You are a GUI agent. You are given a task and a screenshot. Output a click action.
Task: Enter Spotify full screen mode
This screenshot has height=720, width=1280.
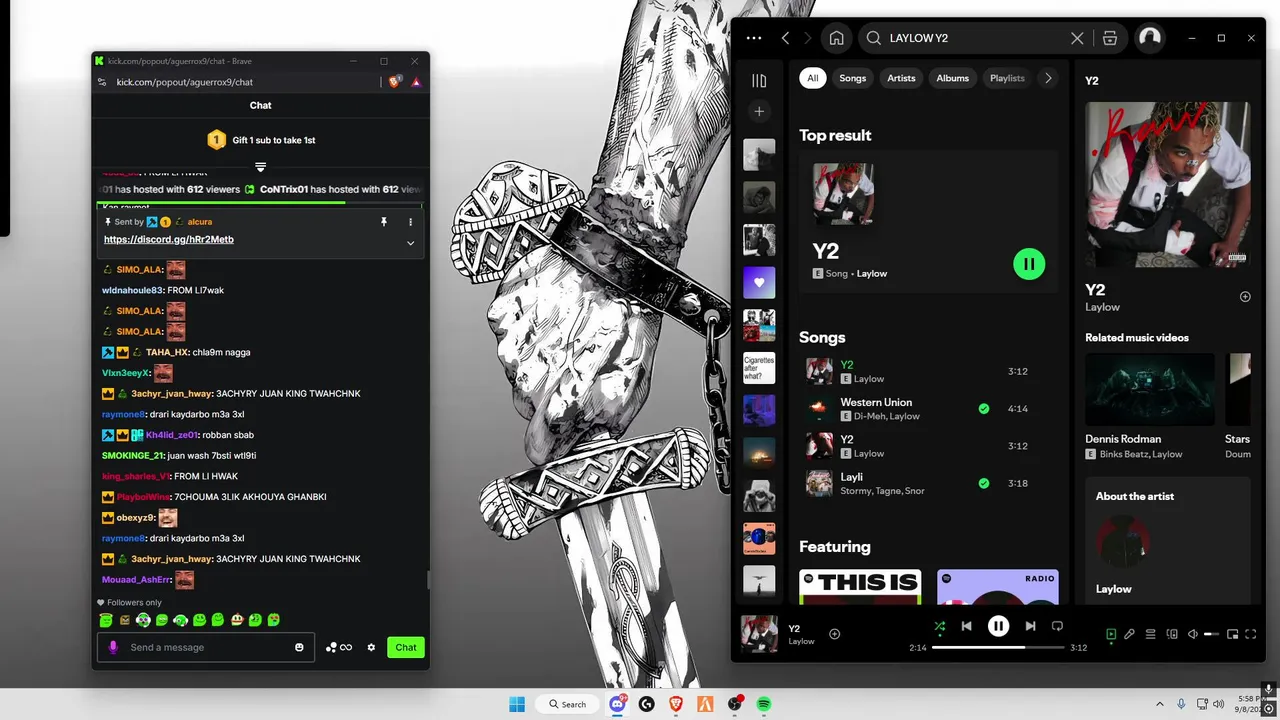pyautogui.click(x=1251, y=634)
